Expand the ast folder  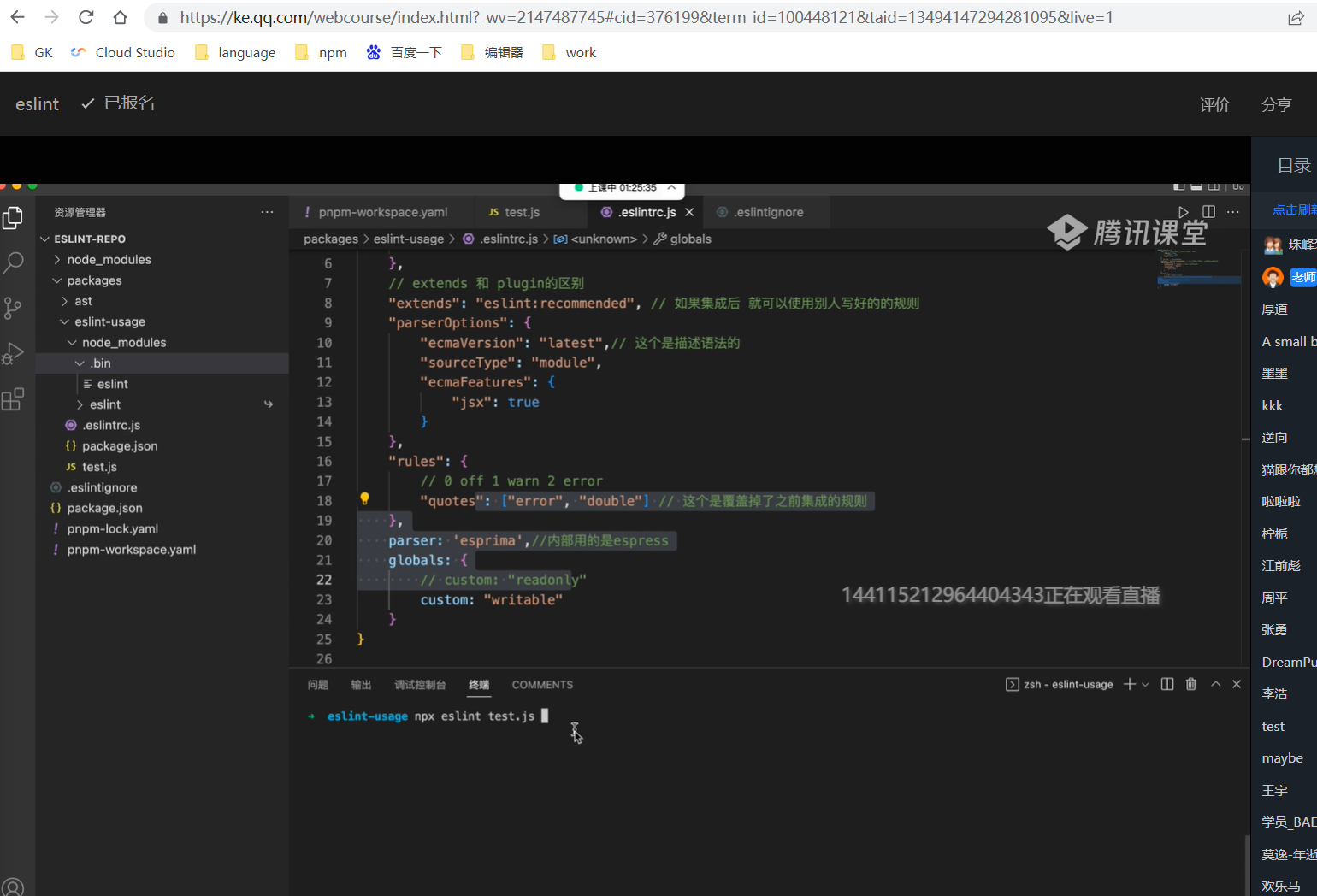[x=83, y=301]
